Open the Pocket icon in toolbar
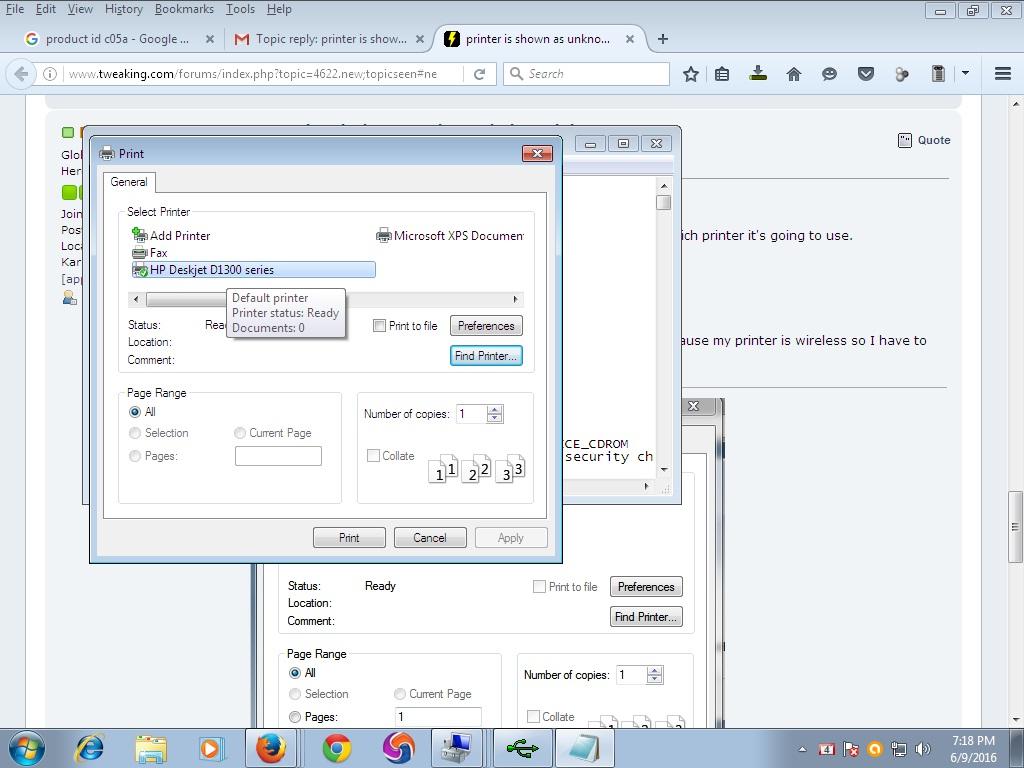 [865, 74]
